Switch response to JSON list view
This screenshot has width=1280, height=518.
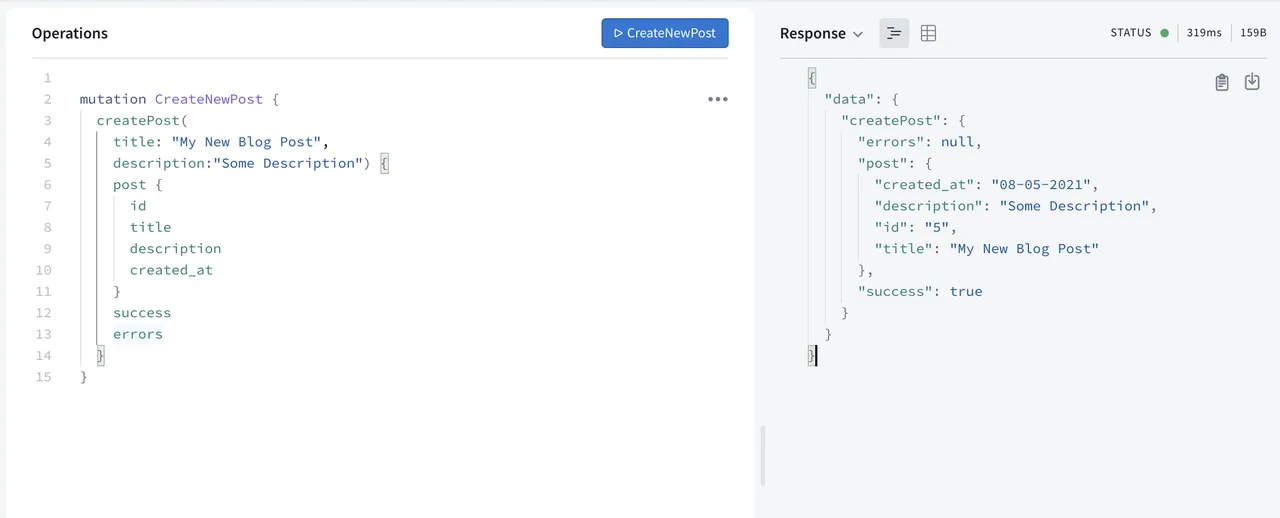point(894,33)
